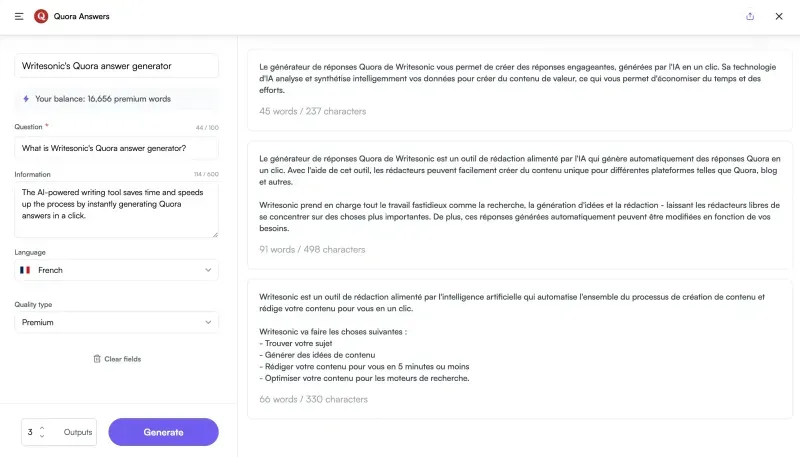The width and height of the screenshot is (800, 457).
Task: Focus the Question input field
Action: point(116,148)
